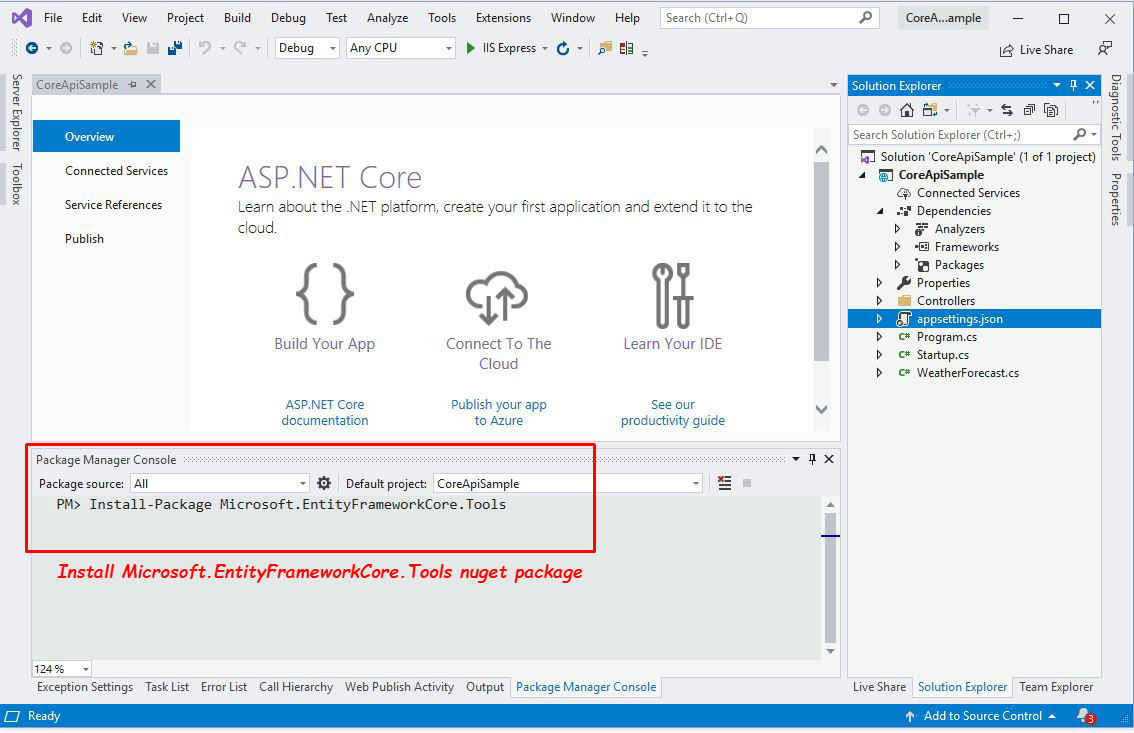
Task: Click the Package Manager Console vertical scrollbar thumb
Action: (830, 578)
